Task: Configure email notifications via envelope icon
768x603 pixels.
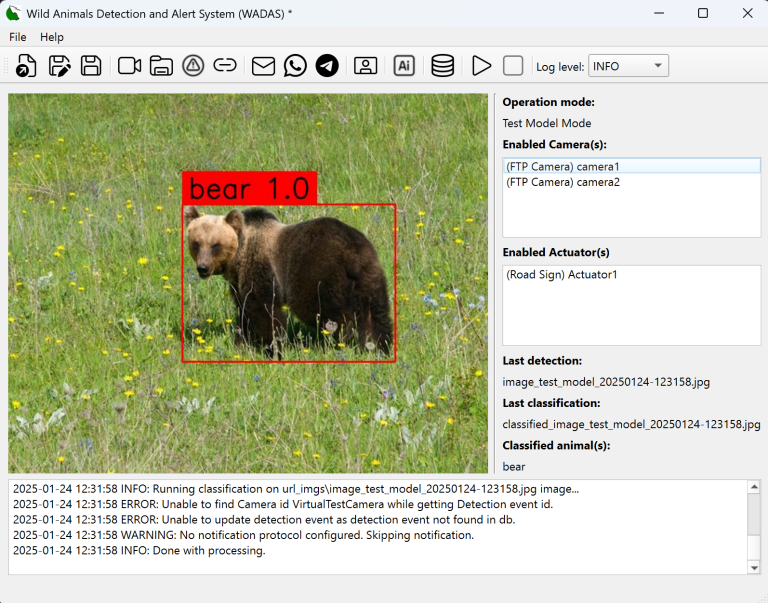Action: click(x=263, y=66)
